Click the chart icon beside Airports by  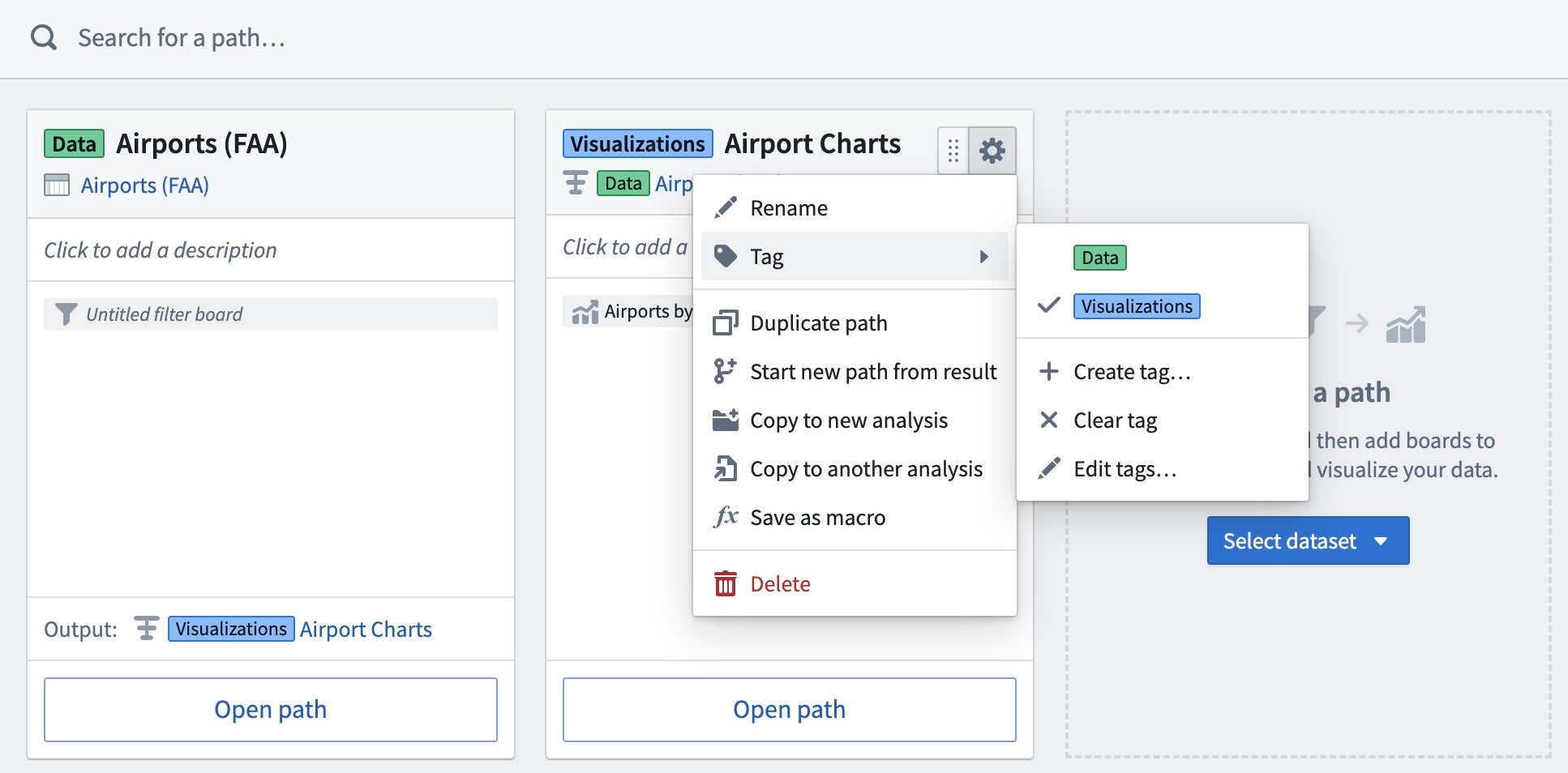tap(585, 312)
